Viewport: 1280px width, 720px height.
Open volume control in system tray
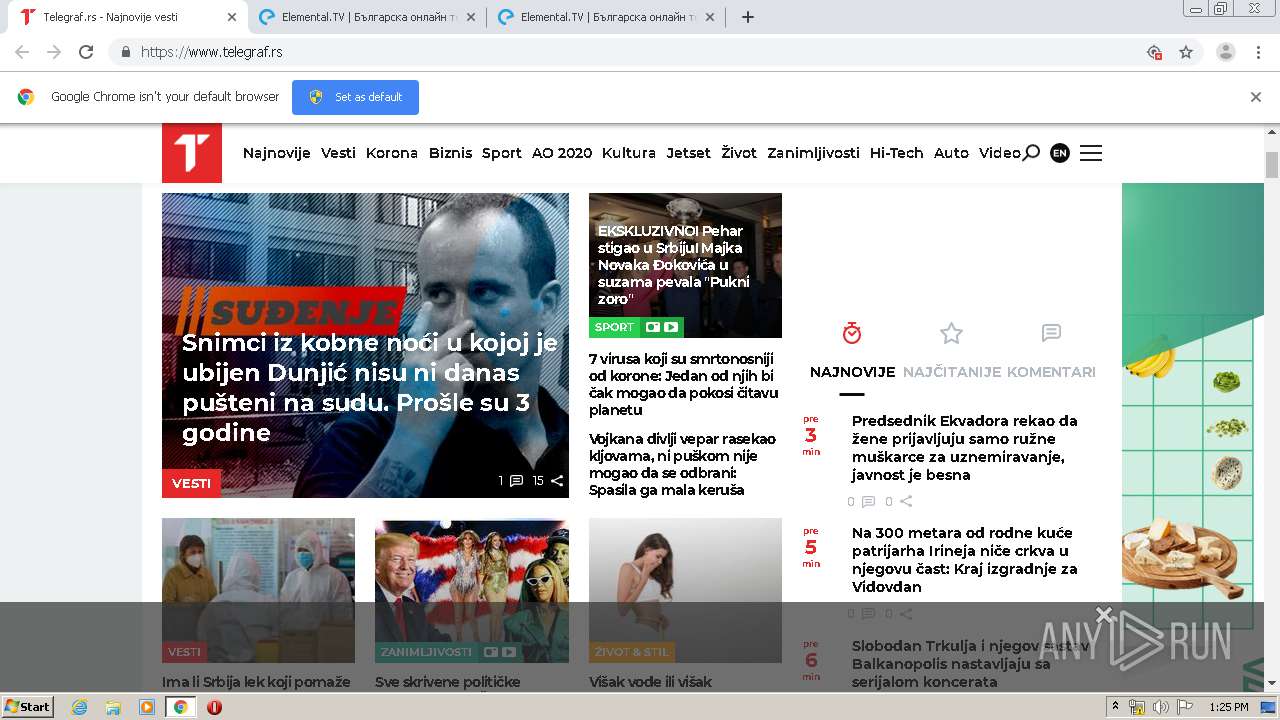(x=1160, y=707)
